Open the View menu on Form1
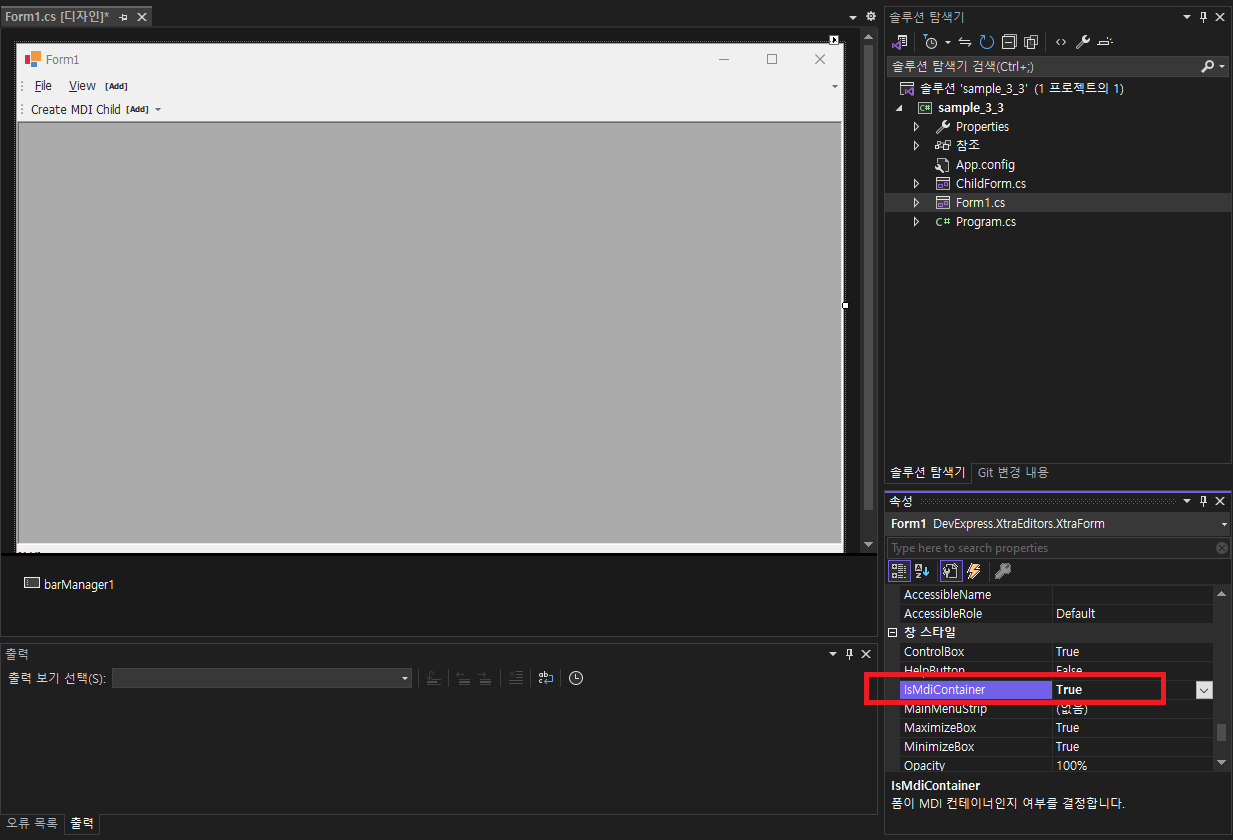This screenshot has height=840, width=1233. [x=82, y=86]
